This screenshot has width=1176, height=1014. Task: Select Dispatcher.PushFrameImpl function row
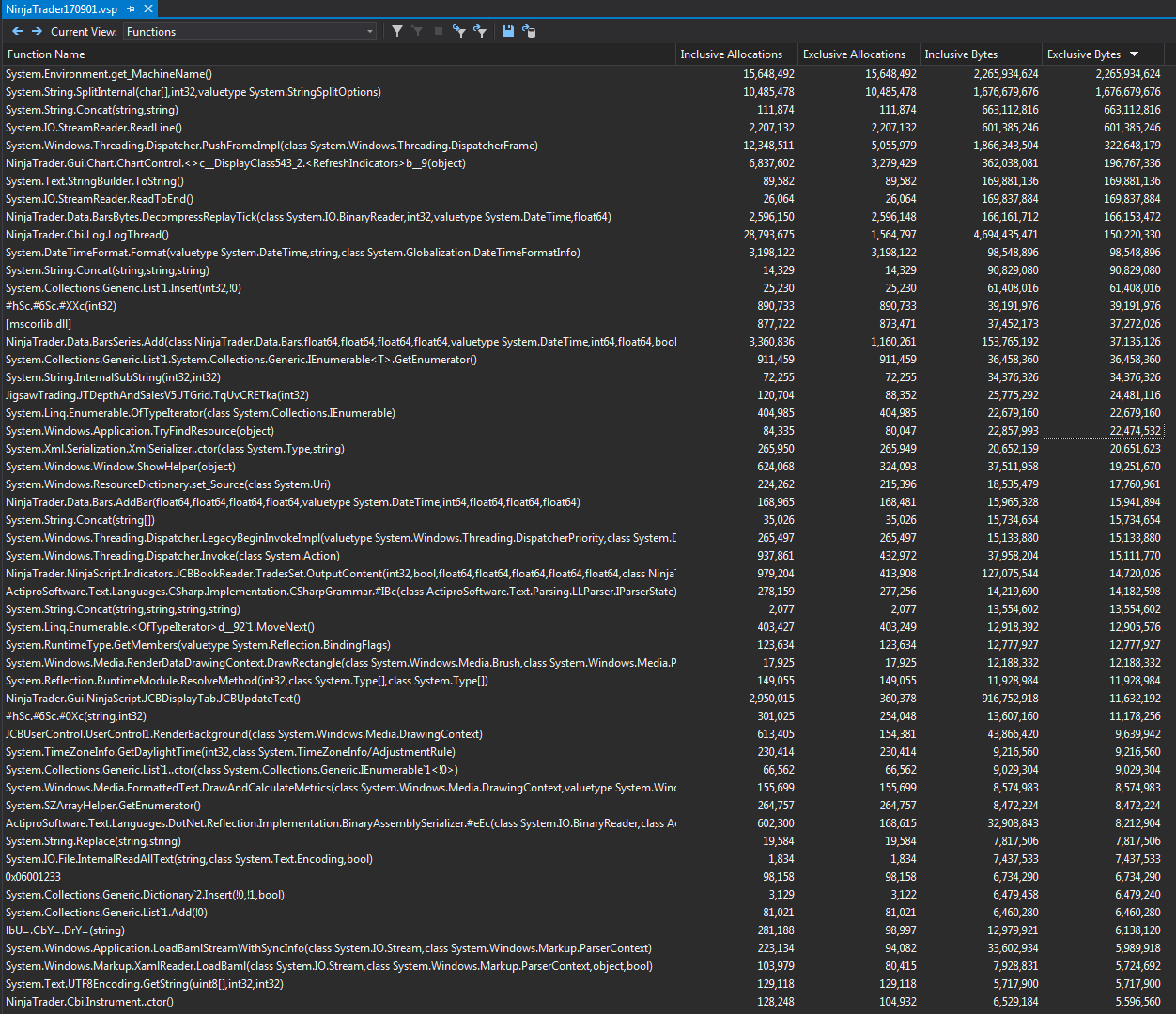tap(583, 146)
